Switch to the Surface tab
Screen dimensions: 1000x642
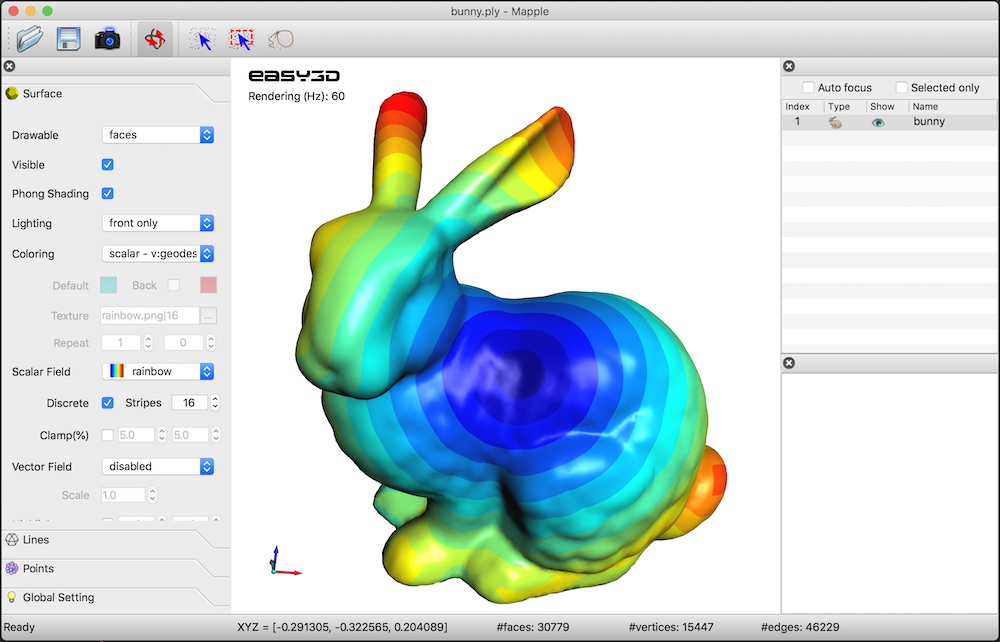(42, 94)
